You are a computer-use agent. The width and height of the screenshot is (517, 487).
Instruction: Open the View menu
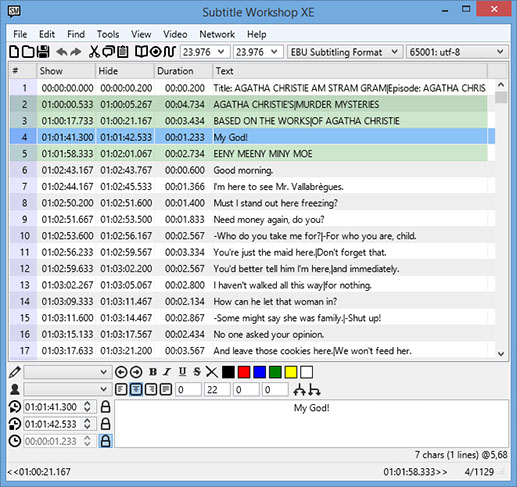coord(141,34)
